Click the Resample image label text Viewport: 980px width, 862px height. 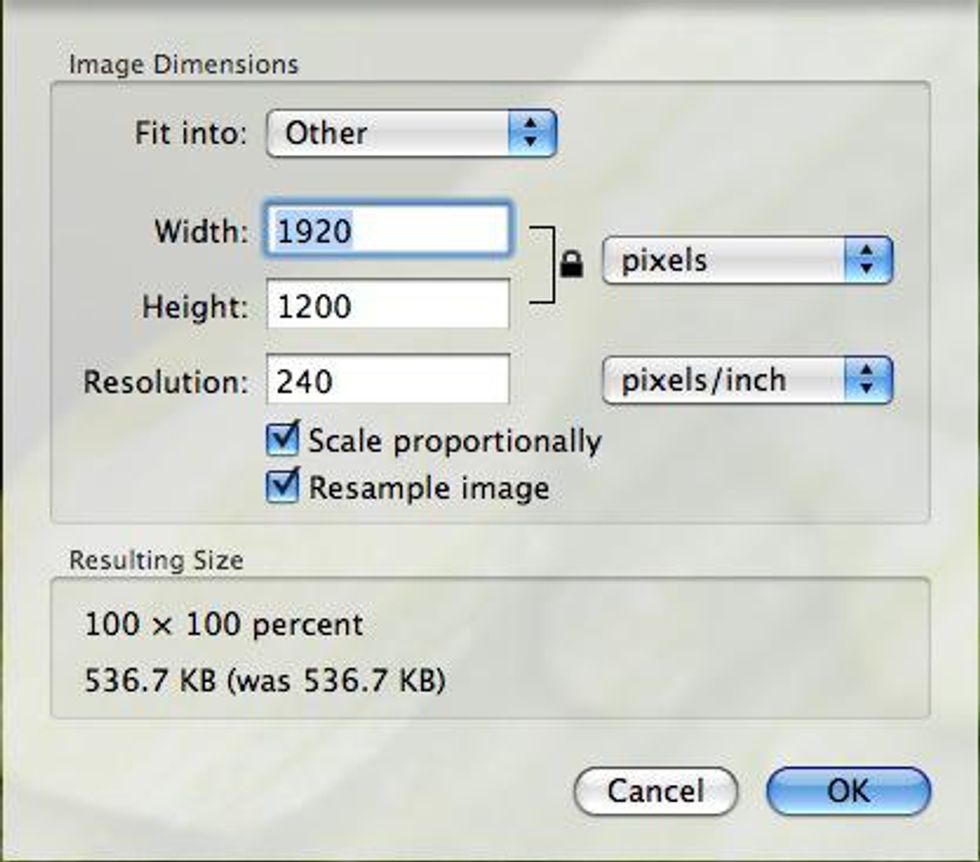(x=429, y=488)
